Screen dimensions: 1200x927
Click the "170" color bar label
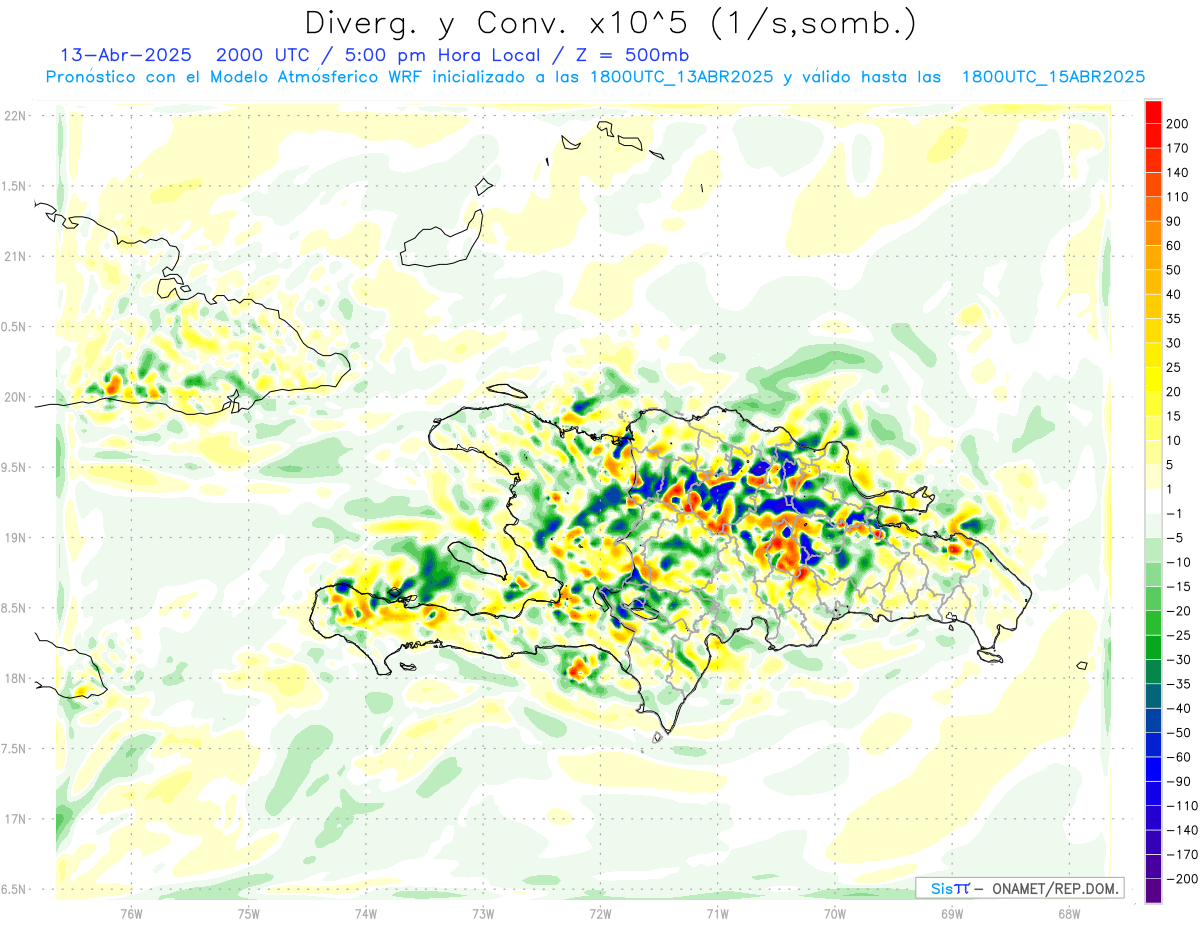tap(1178, 148)
